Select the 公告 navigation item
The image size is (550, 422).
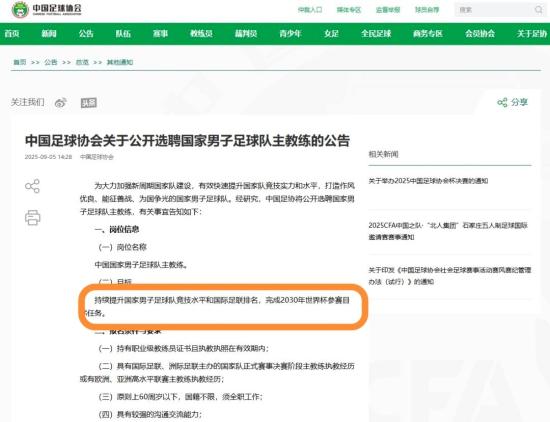tap(86, 34)
